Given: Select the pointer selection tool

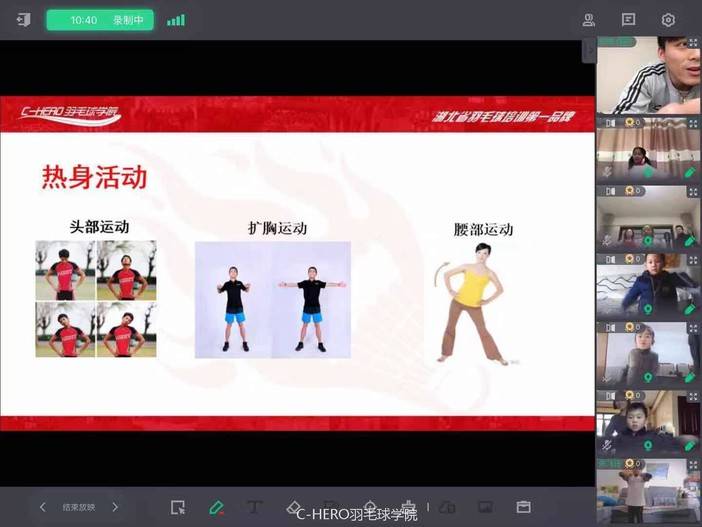Looking at the screenshot, I should point(178,507).
